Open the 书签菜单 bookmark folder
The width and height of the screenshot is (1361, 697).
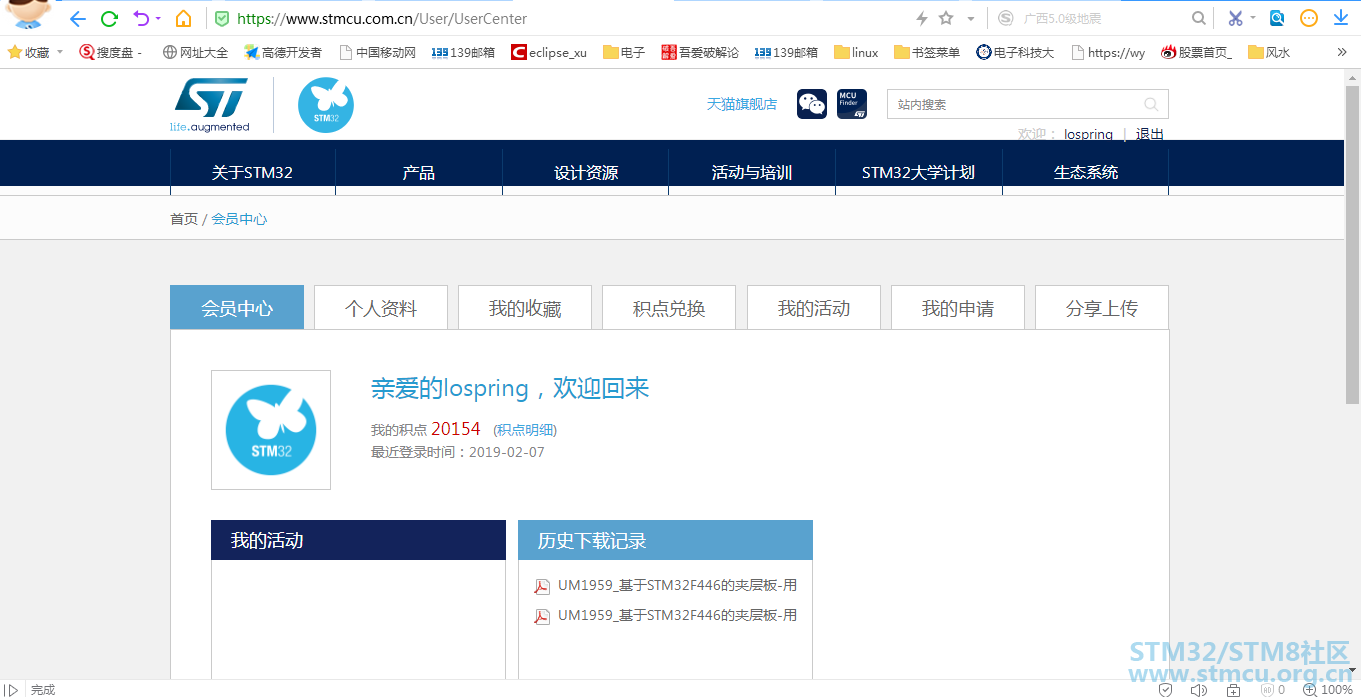(927, 52)
